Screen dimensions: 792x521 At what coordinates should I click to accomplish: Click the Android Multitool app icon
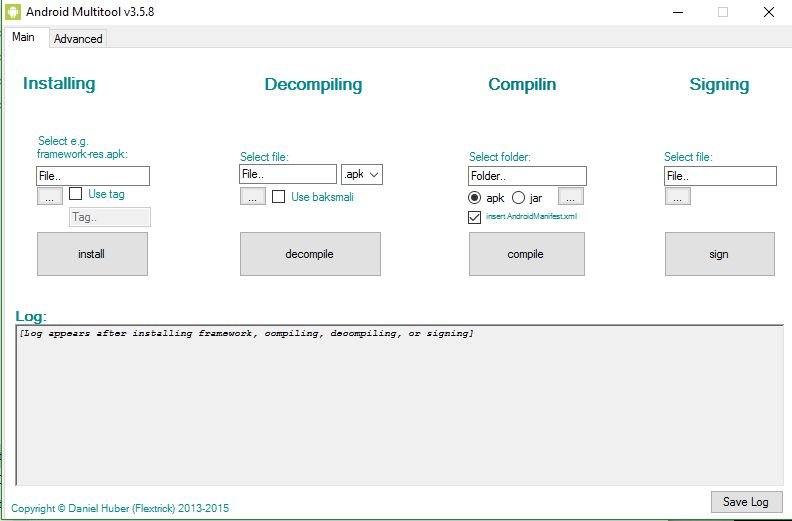click(13, 12)
